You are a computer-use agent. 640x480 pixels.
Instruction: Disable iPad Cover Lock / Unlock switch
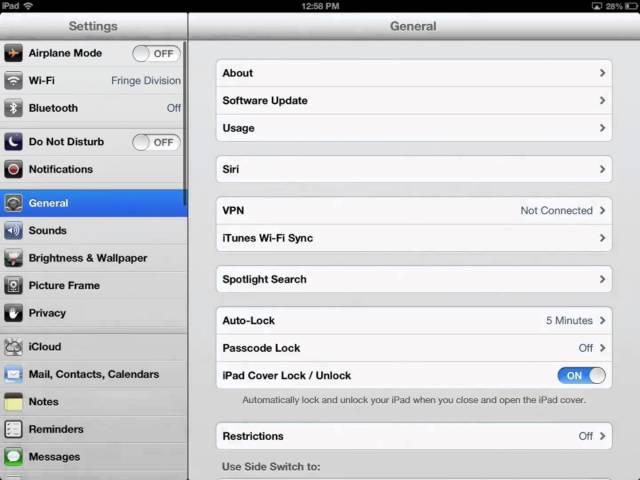(x=581, y=376)
